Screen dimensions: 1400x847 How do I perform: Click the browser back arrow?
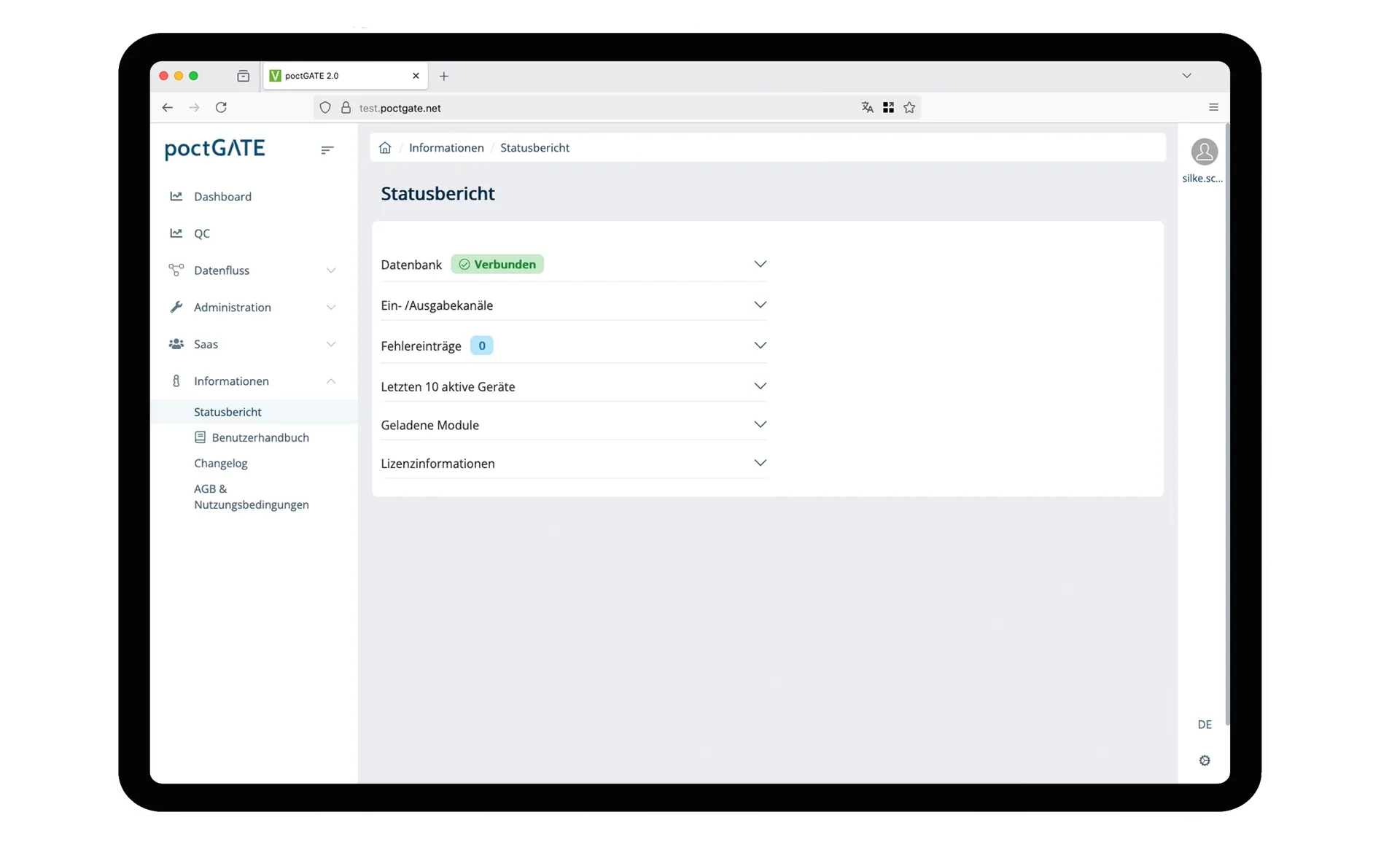[168, 107]
